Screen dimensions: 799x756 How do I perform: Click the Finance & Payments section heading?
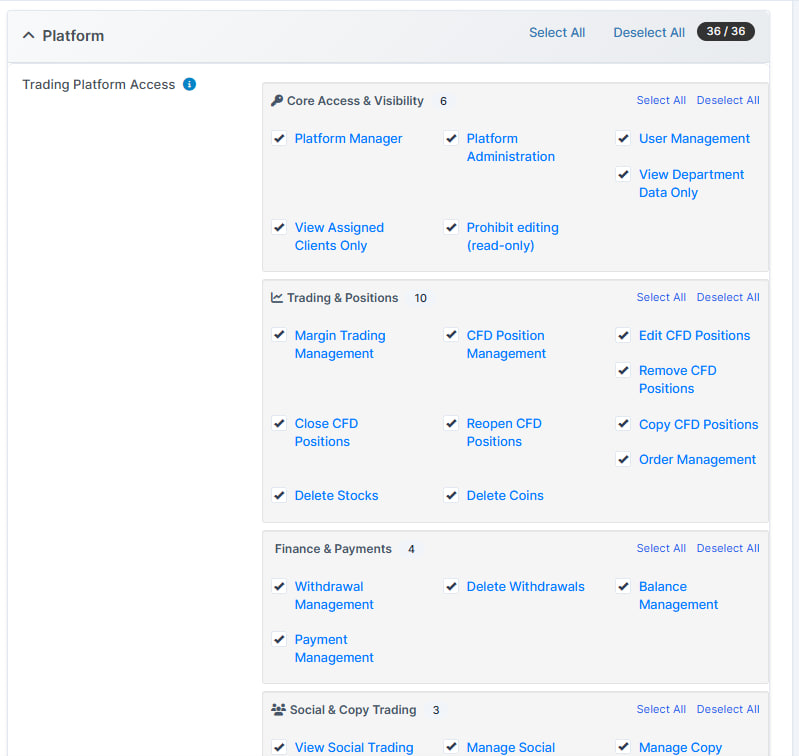coord(333,549)
